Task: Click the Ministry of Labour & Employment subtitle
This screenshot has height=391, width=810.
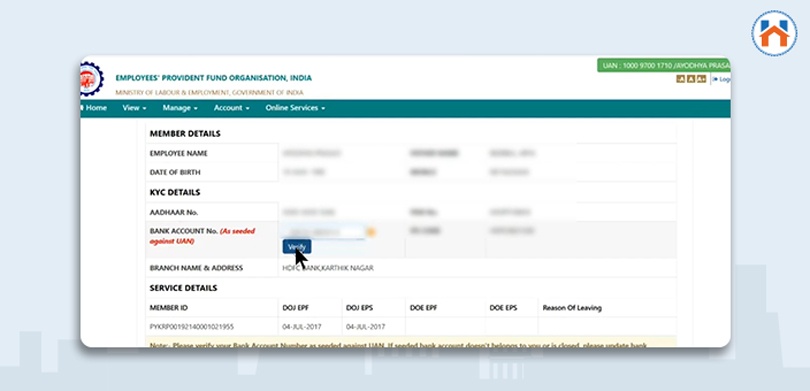Action: (x=209, y=92)
